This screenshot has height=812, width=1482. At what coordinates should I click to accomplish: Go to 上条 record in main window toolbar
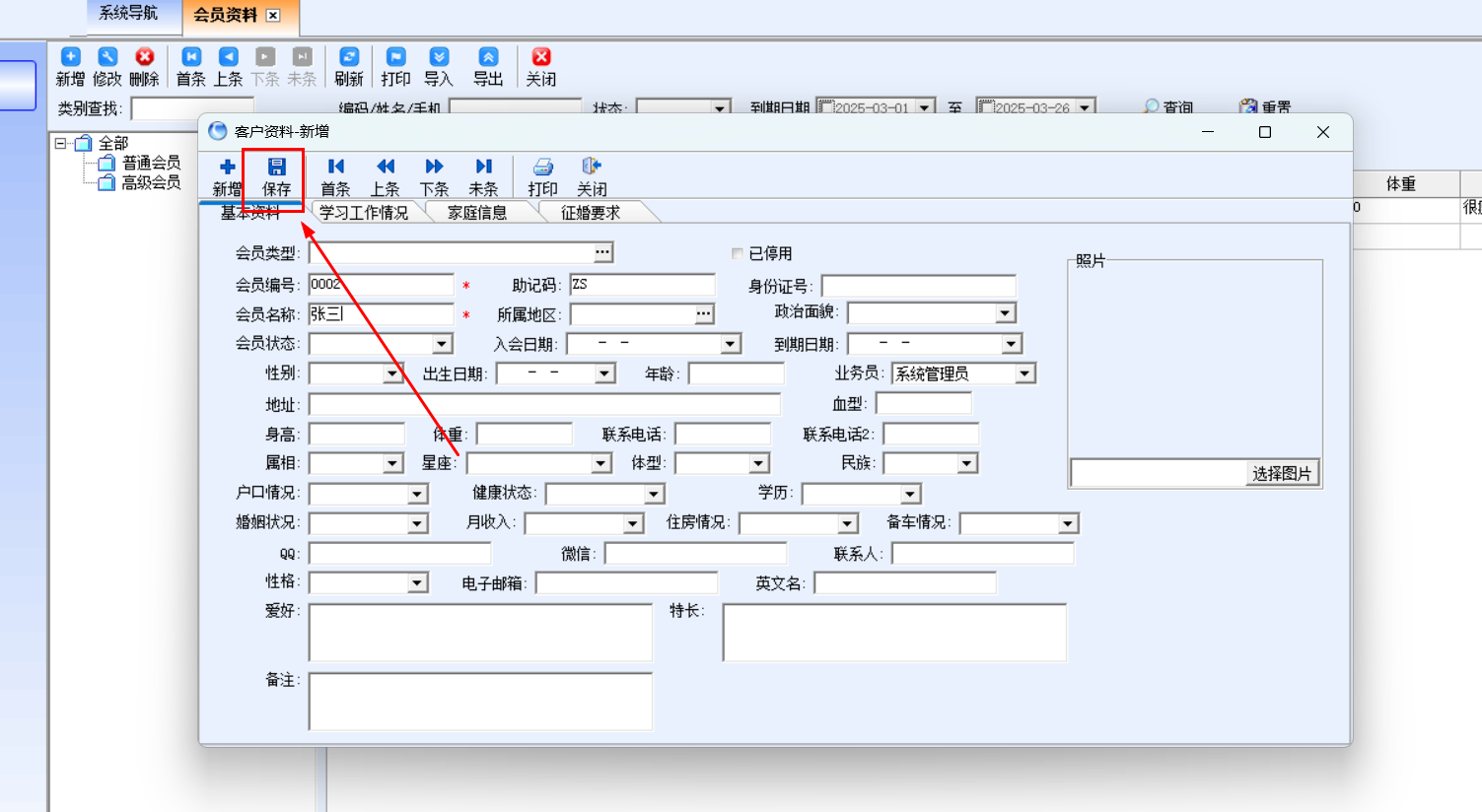[x=228, y=57]
